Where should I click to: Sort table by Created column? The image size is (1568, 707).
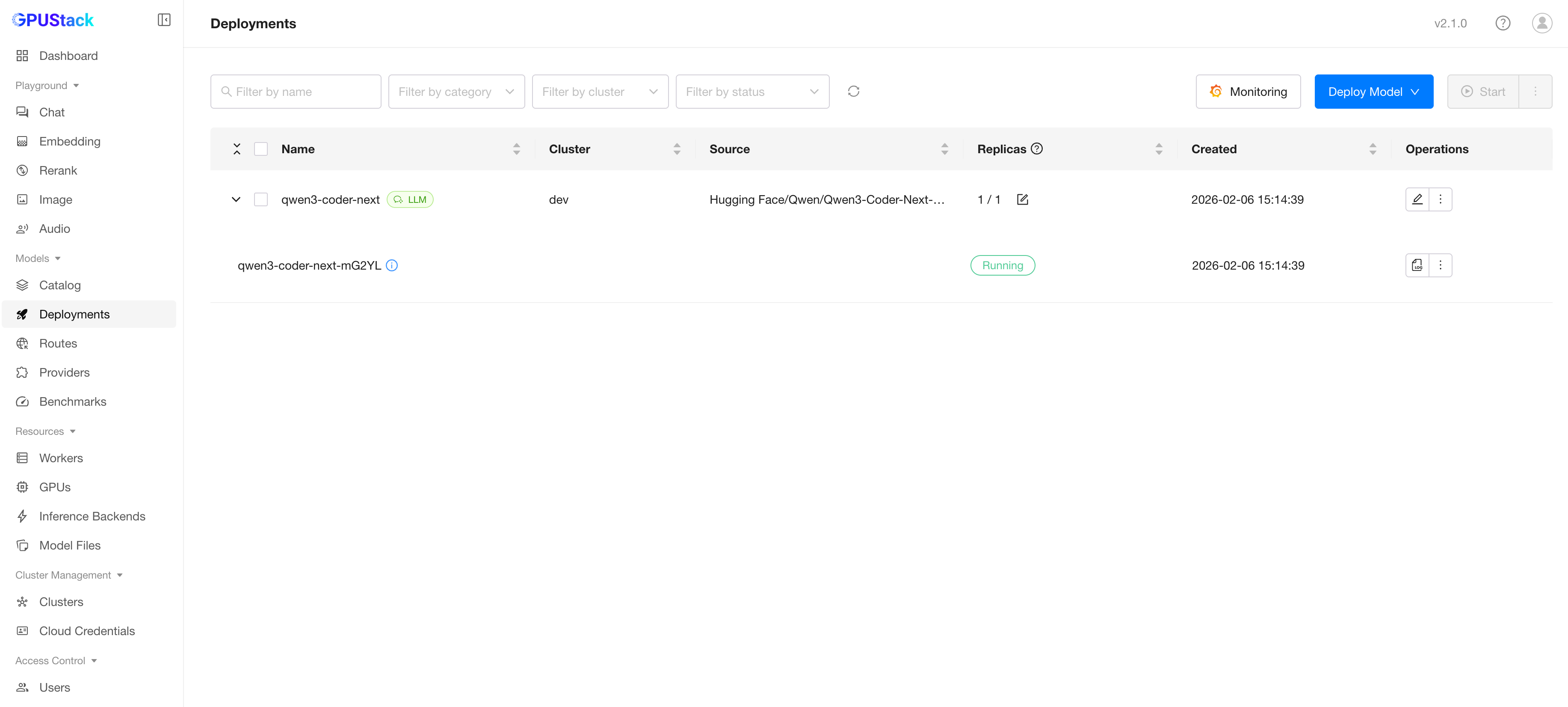[x=1372, y=149]
